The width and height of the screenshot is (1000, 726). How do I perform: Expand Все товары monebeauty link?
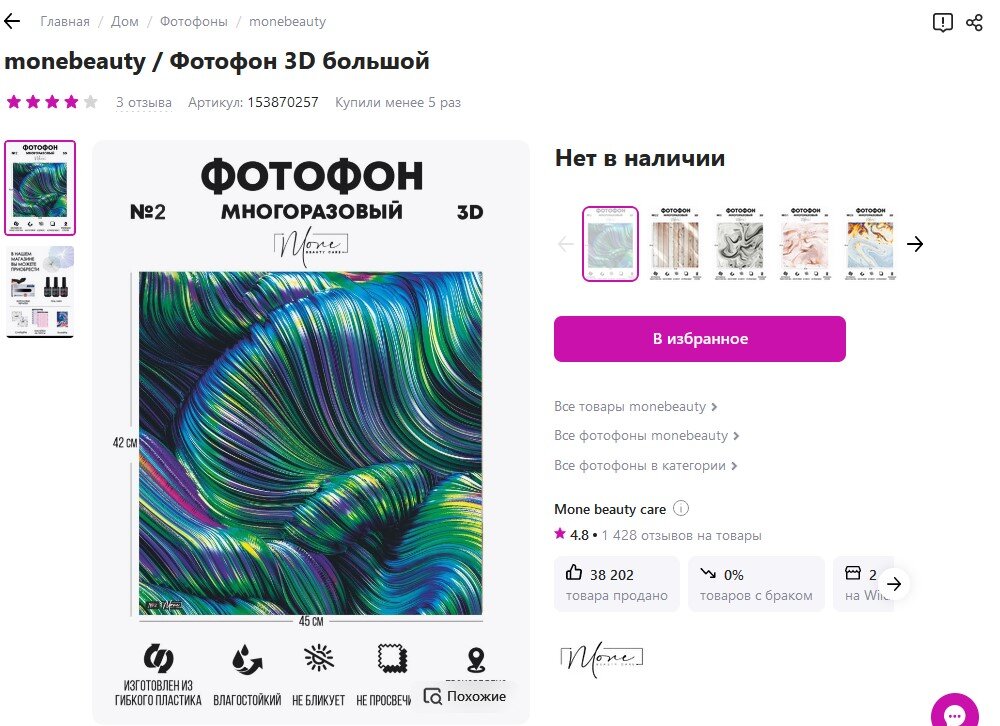click(636, 406)
